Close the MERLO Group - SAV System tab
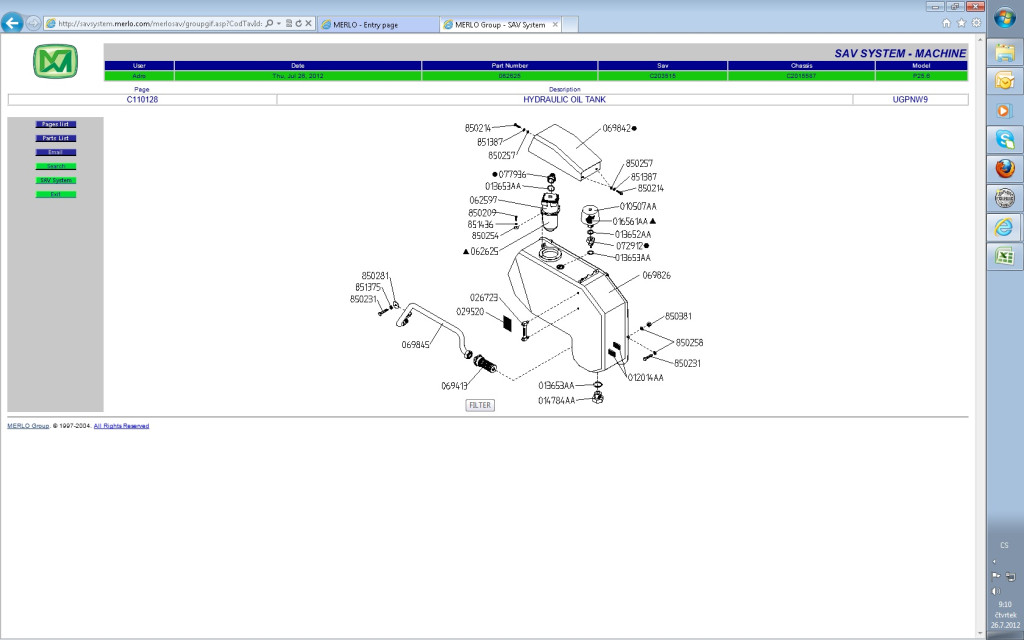The height and width of the screenshot is (640, 1024). [555, 25]
